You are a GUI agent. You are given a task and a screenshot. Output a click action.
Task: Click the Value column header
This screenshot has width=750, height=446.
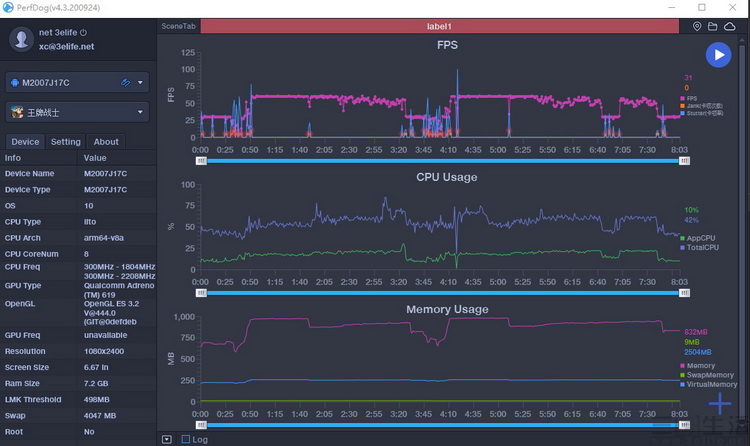(x=95, y=158)
